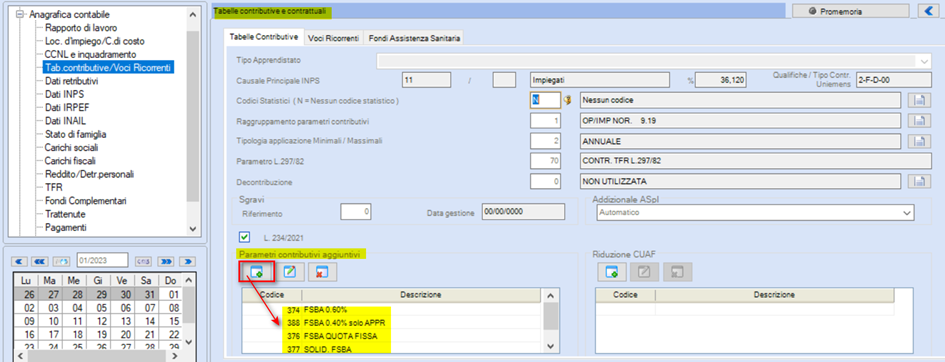
Task: Jump forward with double-right arrow button
Action: [166, 261]
